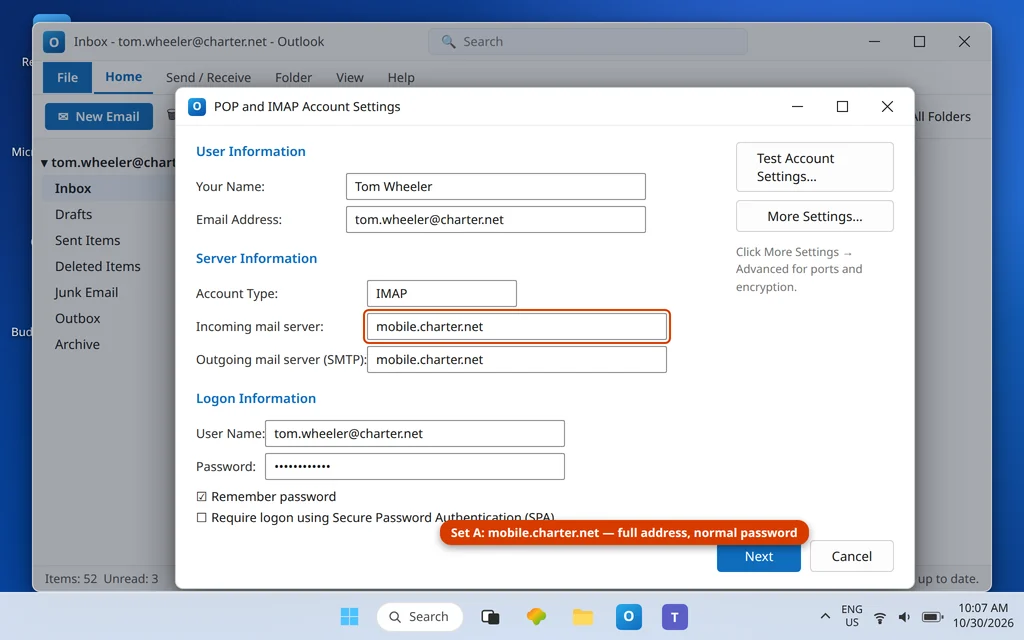
Task: Click the New Email button
Action: click(99, 117)
